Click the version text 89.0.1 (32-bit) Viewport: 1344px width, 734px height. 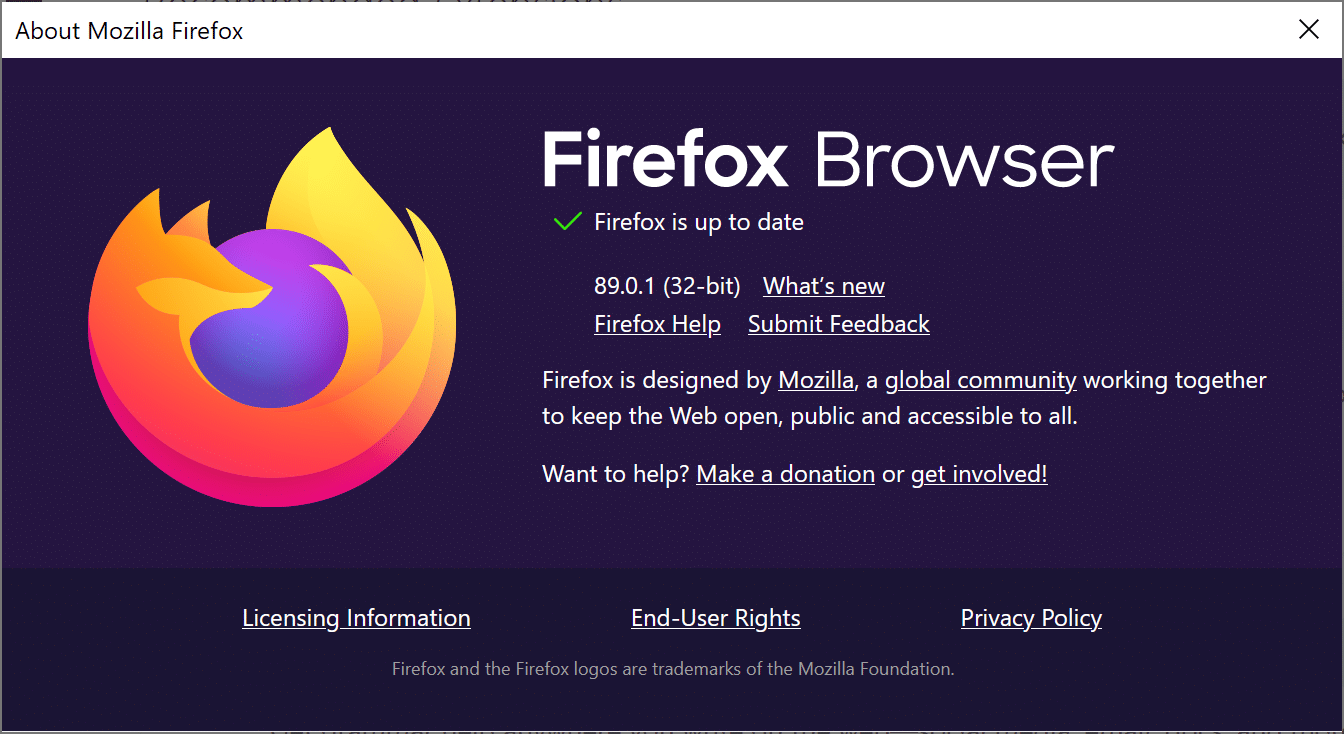tap(666, 286)
